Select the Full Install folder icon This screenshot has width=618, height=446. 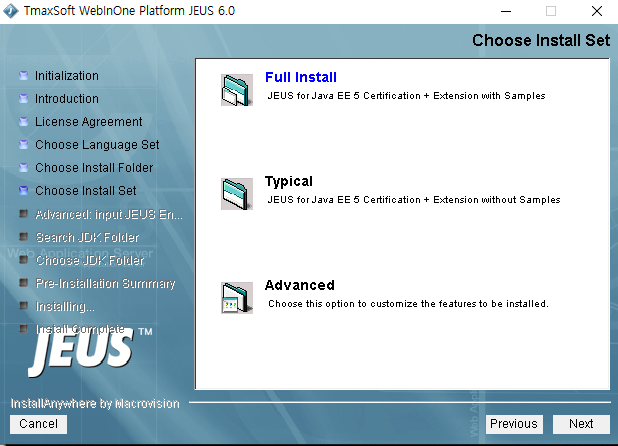(x=236, y=90)
